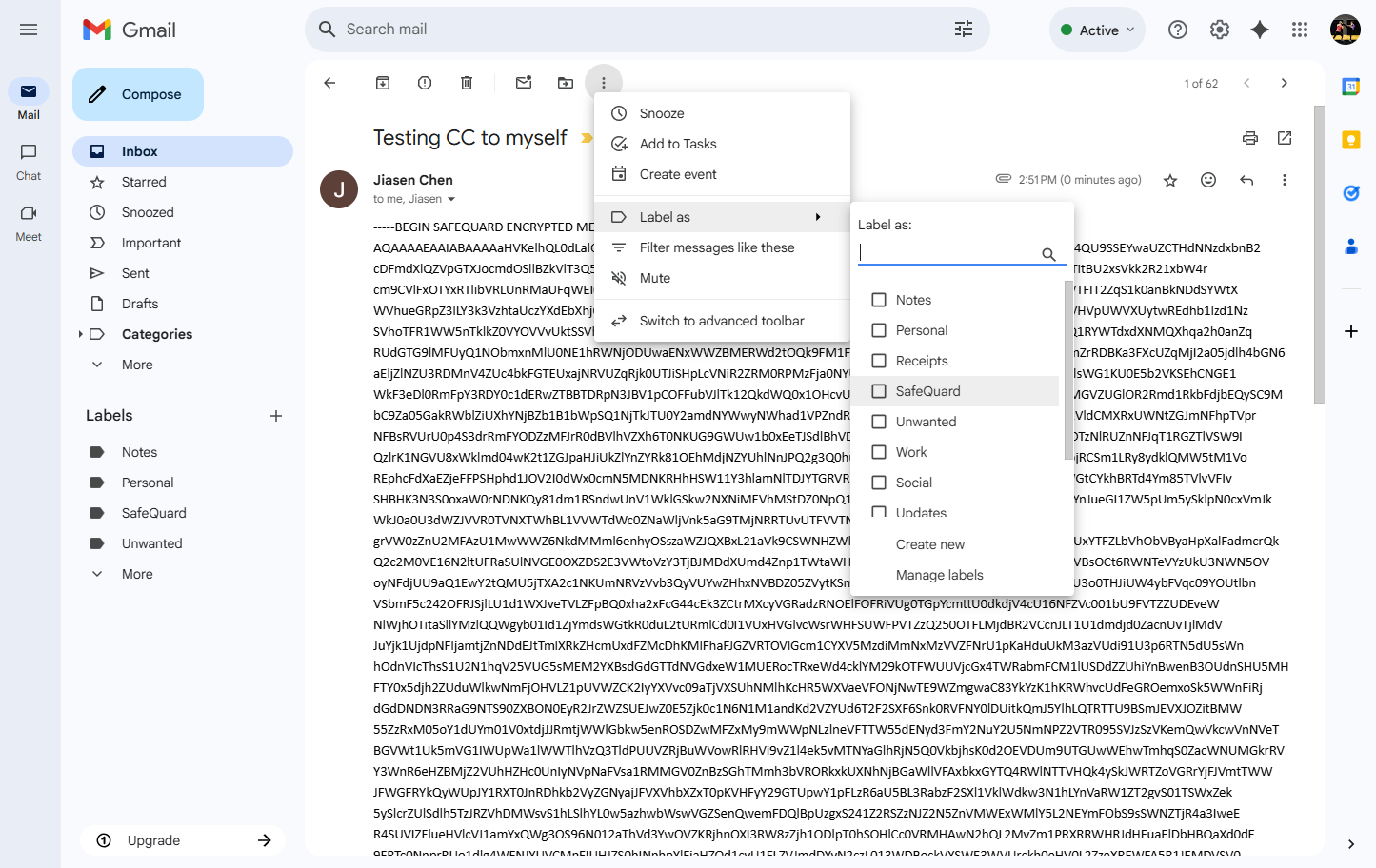Mark as unread using the envelope icon
The image size is (1376, 868).
pos(524,83)
